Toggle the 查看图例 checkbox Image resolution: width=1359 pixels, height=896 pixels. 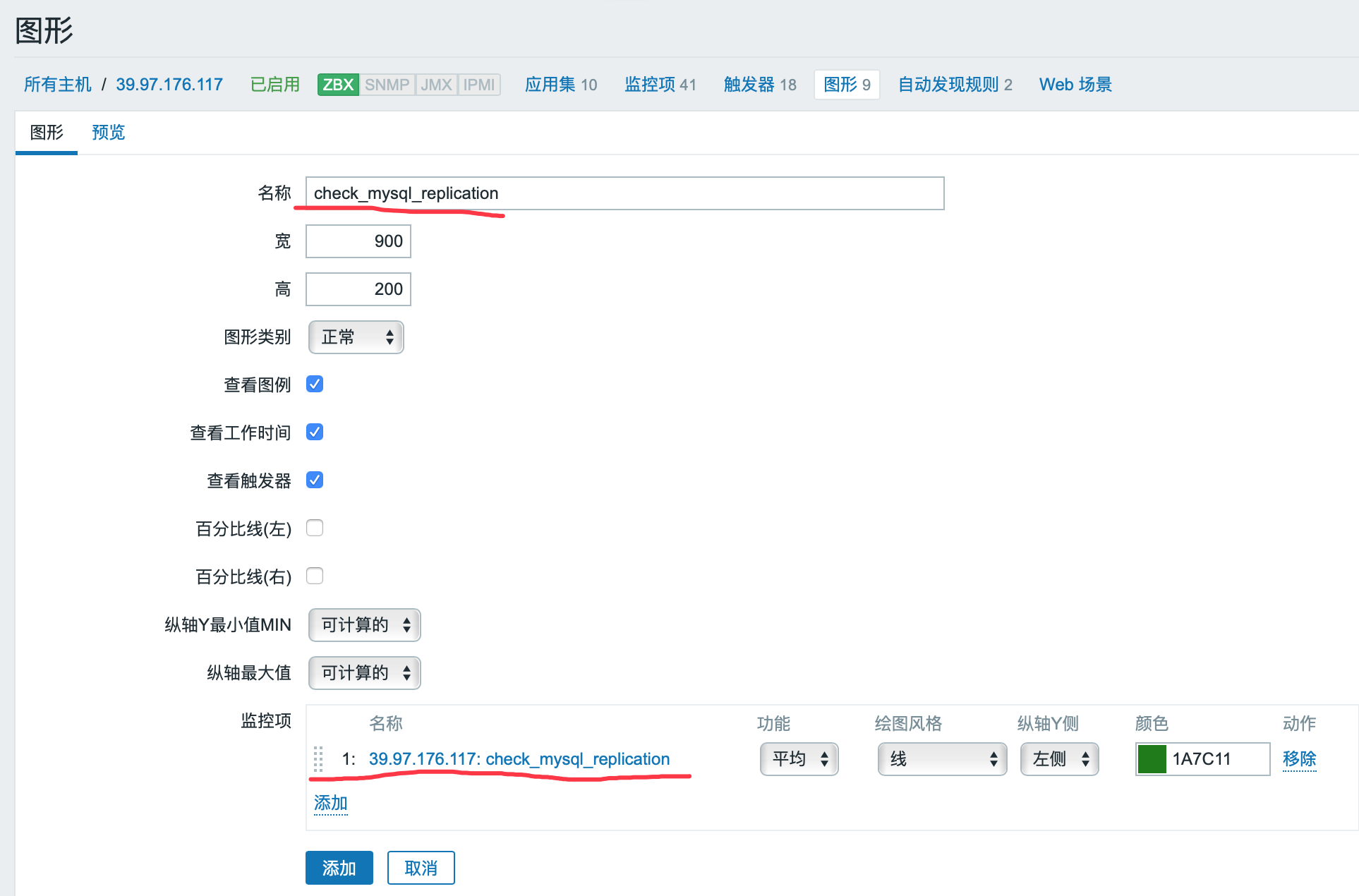coord(315,384)
